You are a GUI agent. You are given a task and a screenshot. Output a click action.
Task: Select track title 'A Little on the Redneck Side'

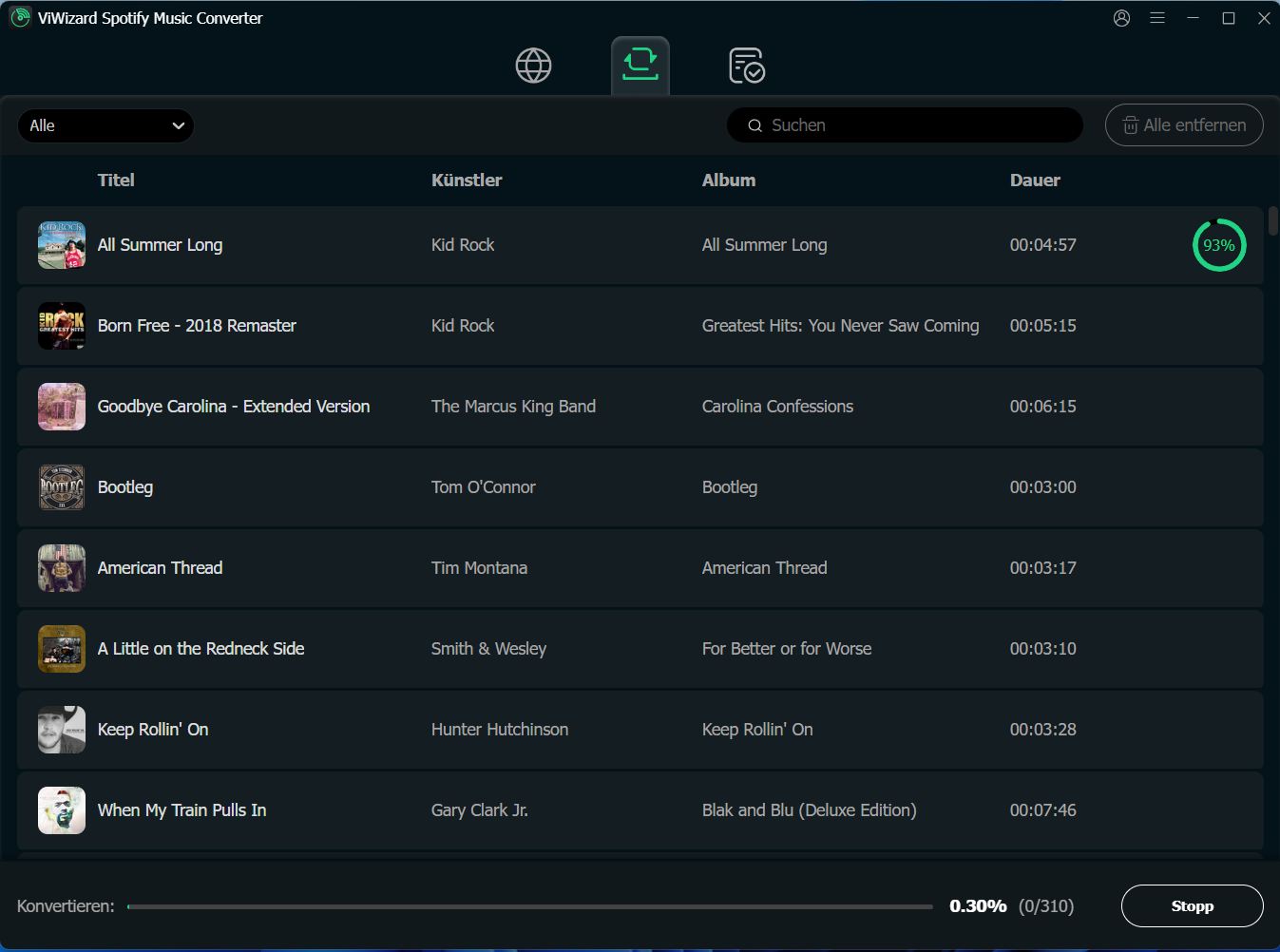(x=201, y=649)
